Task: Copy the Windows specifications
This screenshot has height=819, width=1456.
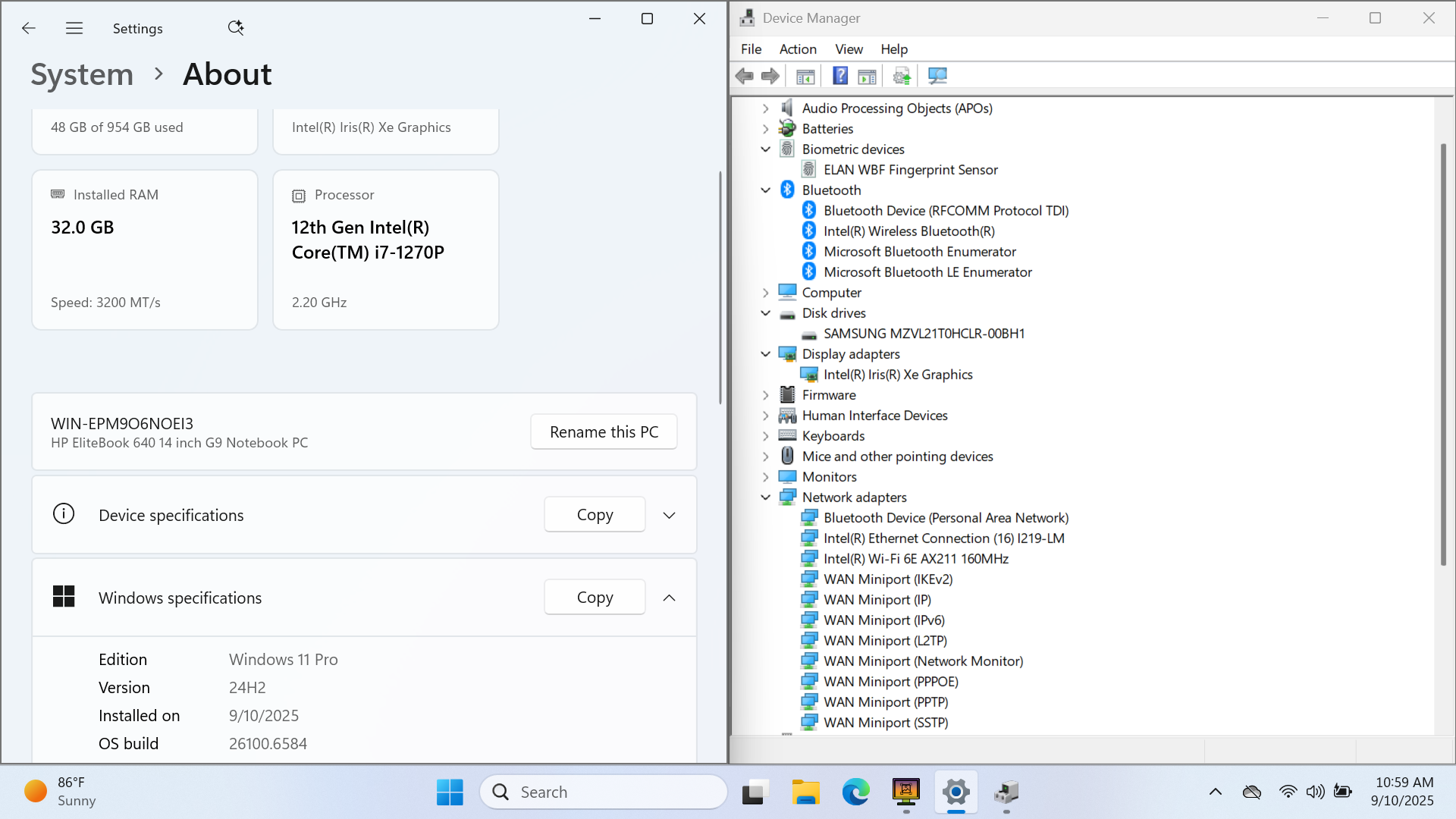Action: 595,598
